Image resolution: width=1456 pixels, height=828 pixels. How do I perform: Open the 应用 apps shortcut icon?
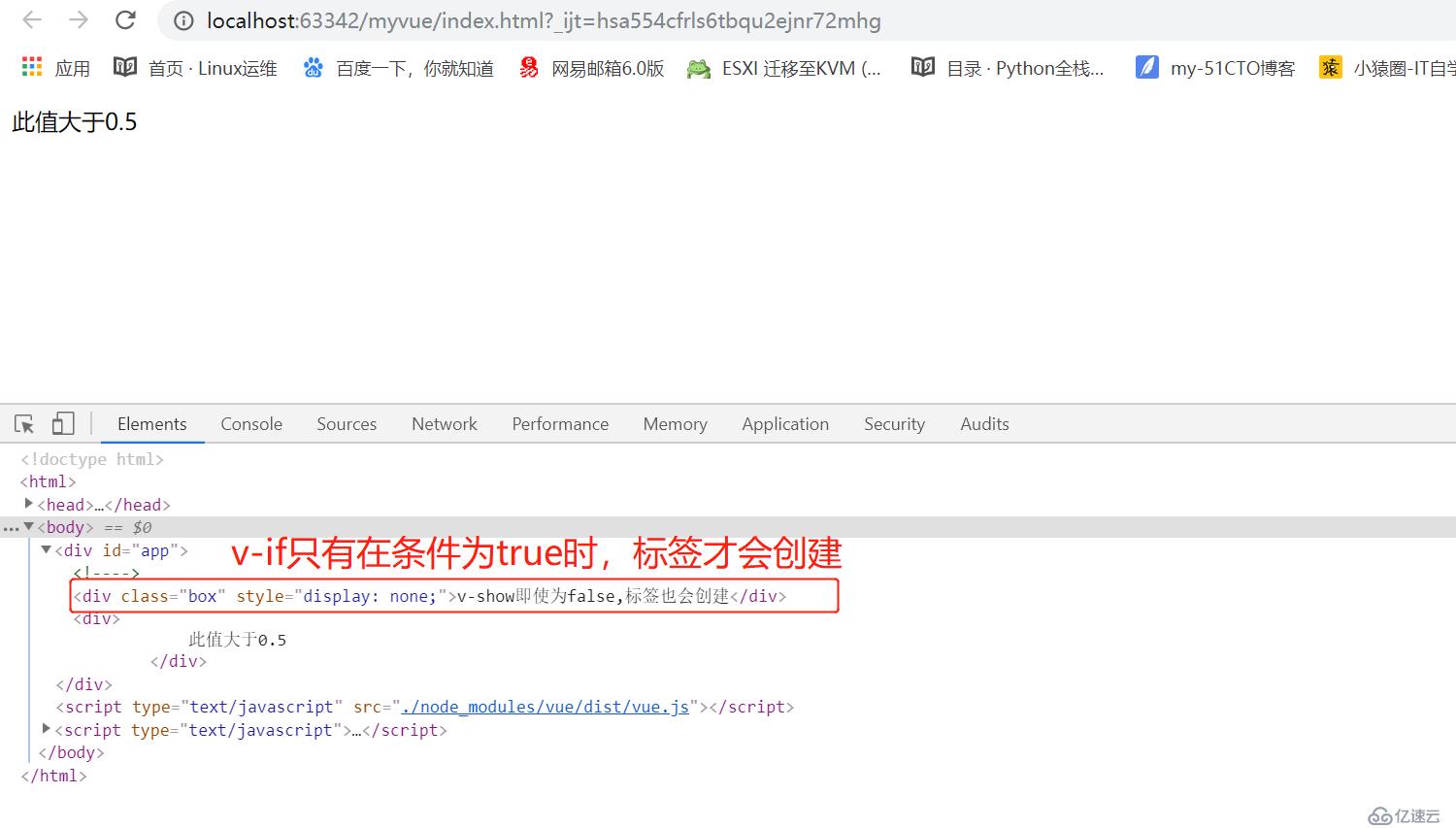(x=32, y=67)
